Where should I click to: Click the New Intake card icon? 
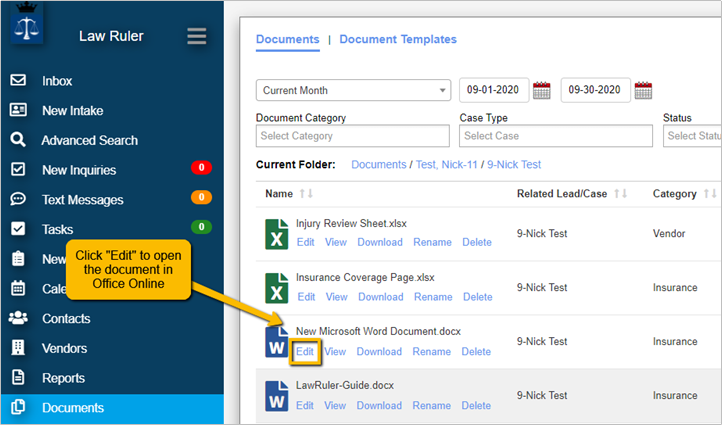tap(18, 110)
